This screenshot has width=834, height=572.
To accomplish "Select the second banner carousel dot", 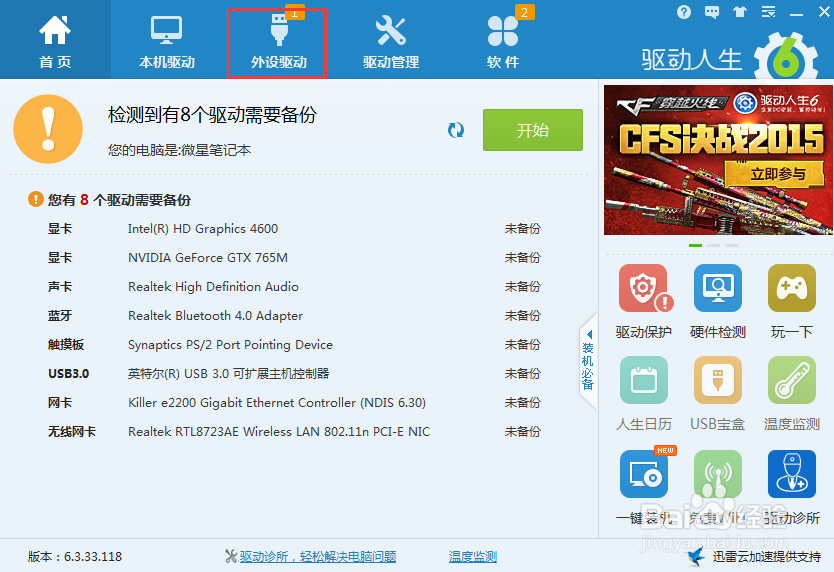I will click(713, 245).
